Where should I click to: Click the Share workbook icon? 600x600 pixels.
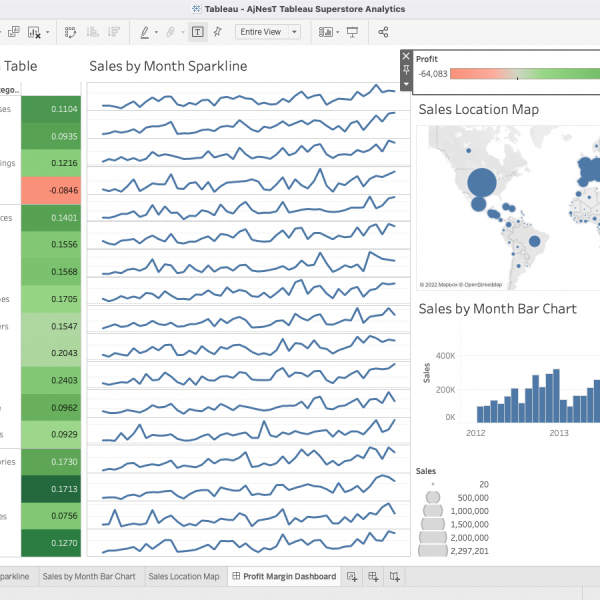pos(384,32)
